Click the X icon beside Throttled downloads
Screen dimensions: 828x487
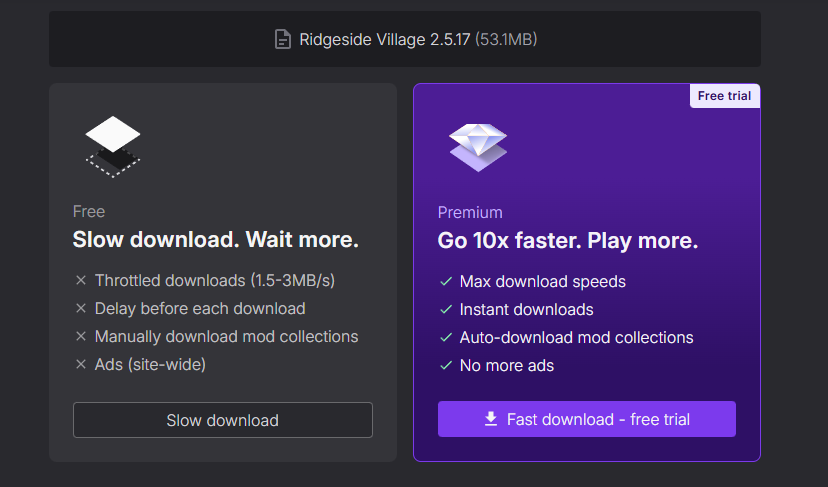(81, 281)
